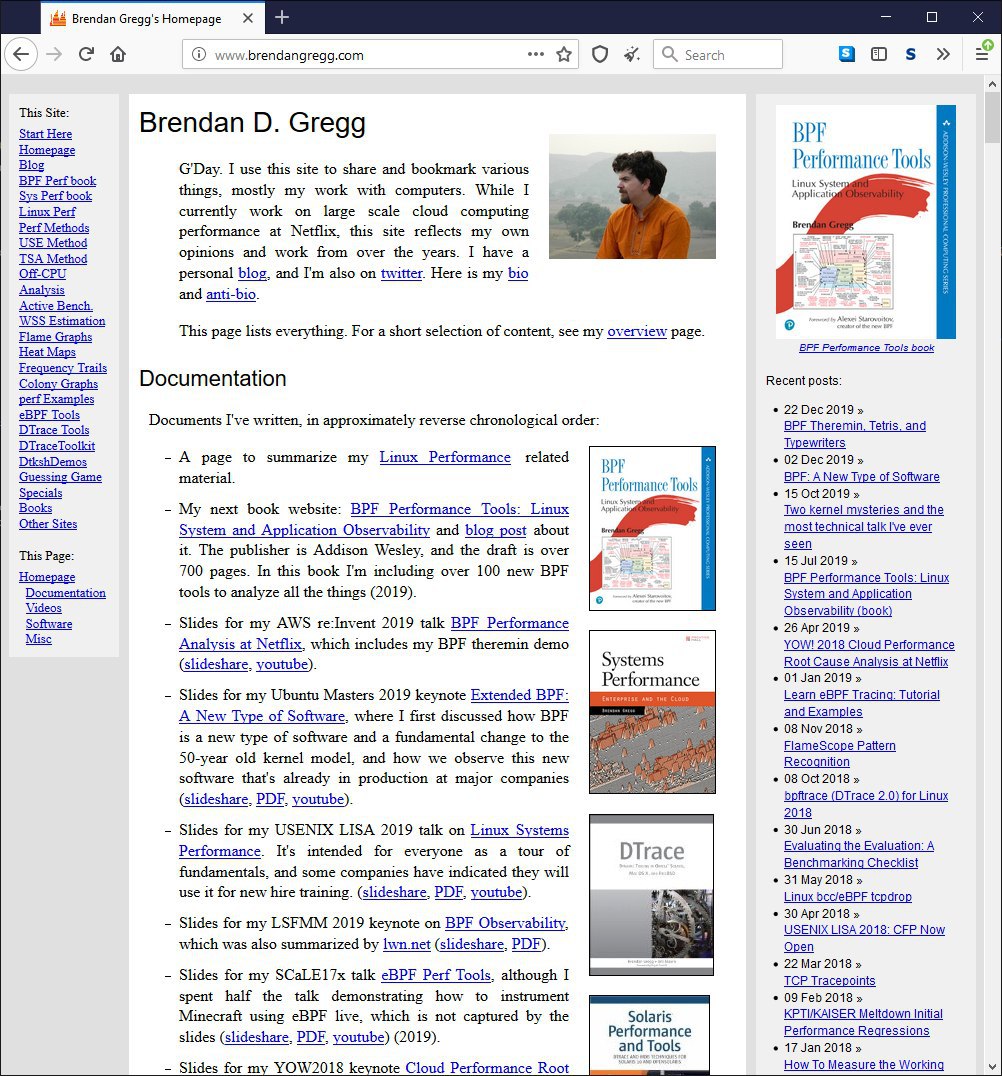Open BPF Performance Tools book caption link

click(x=866, y=348)
